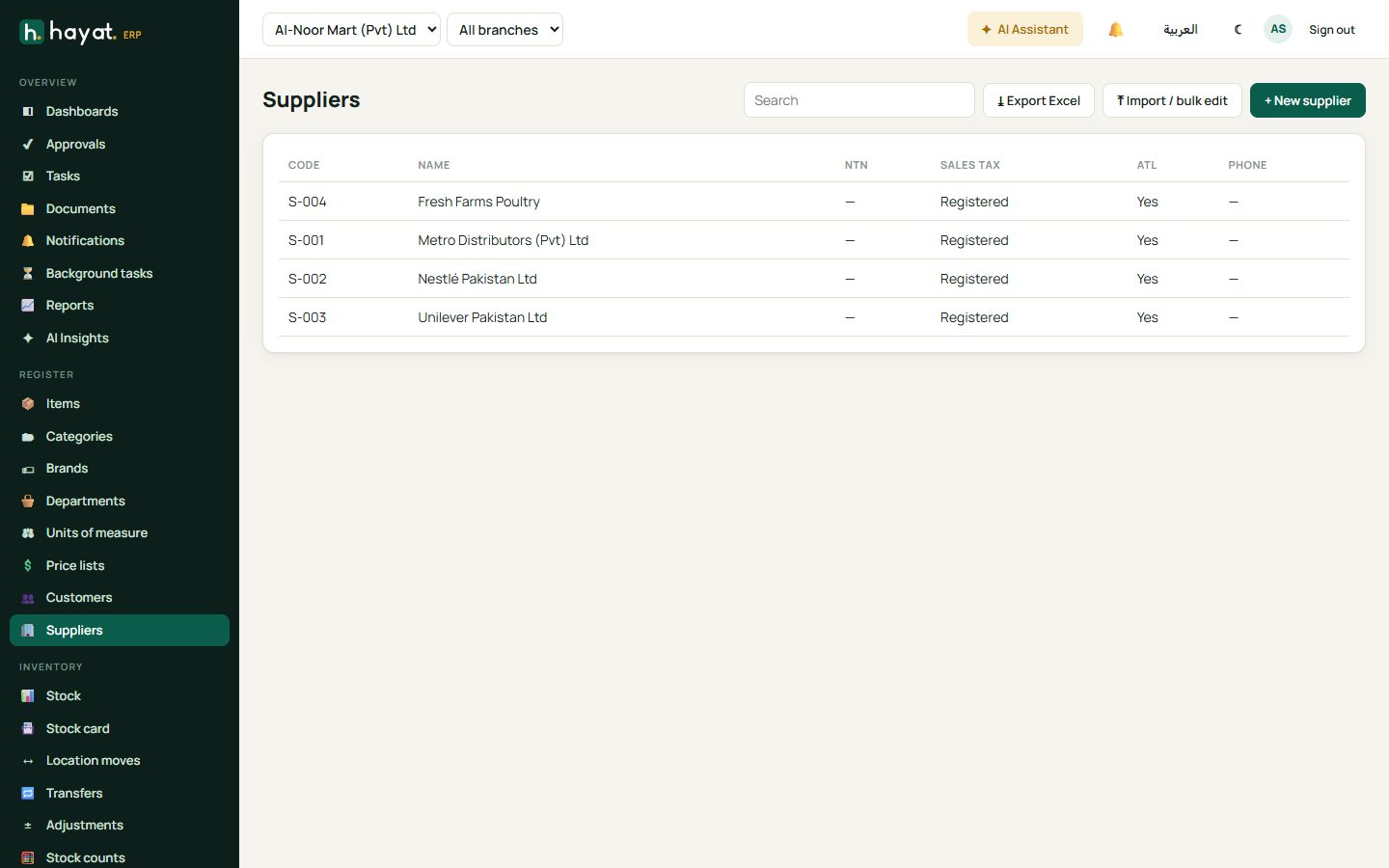
Task: Focus the supplier Search field
Action: pyautogui.click(x=859, y=100)
